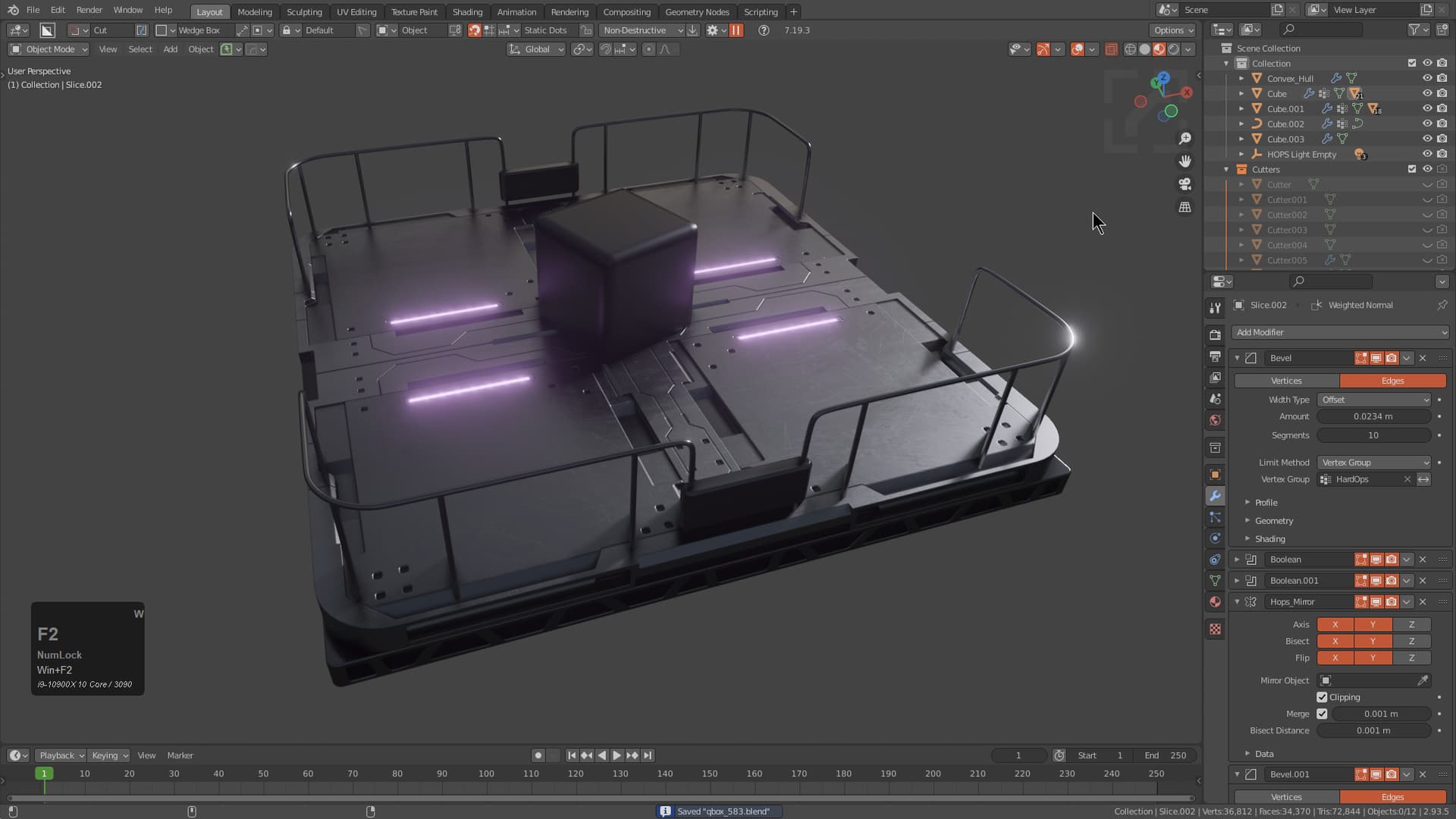Click the Add Modifier button
This screenshot has width=1456, height=819.
(1339, 332)
